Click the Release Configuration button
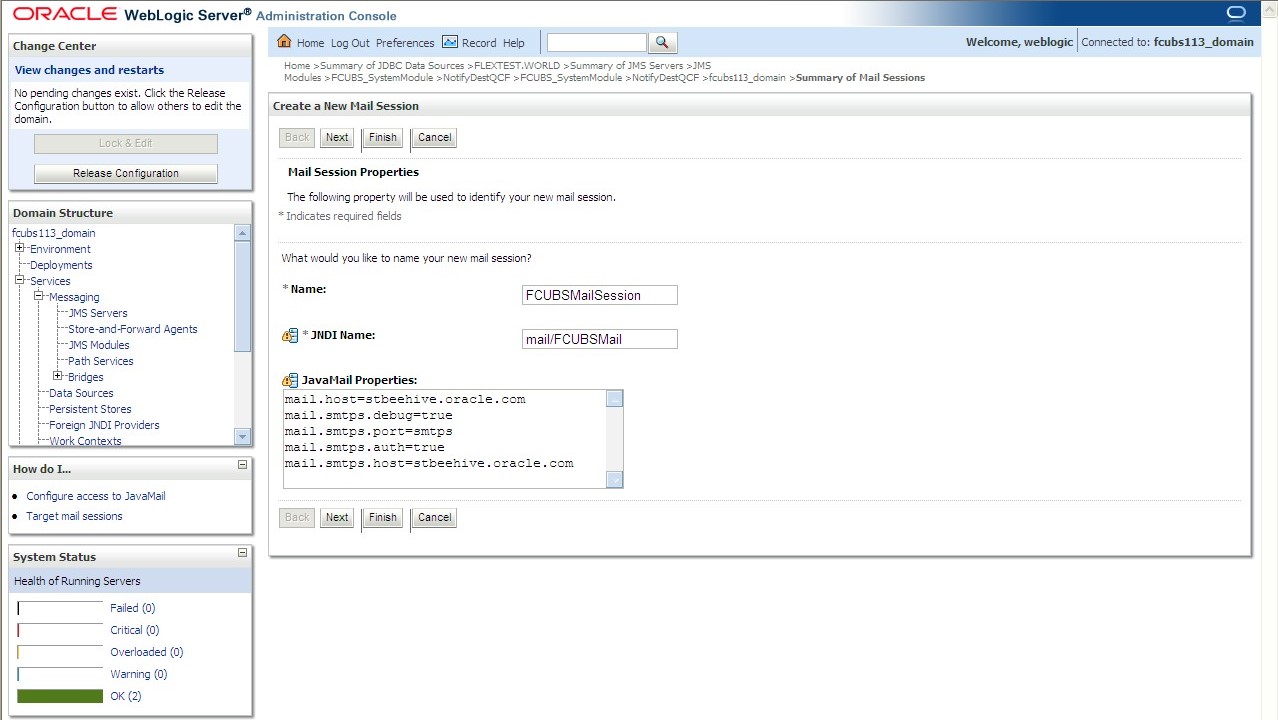The height and width of the screenshot is (720, 1278). tap(126, 173)
